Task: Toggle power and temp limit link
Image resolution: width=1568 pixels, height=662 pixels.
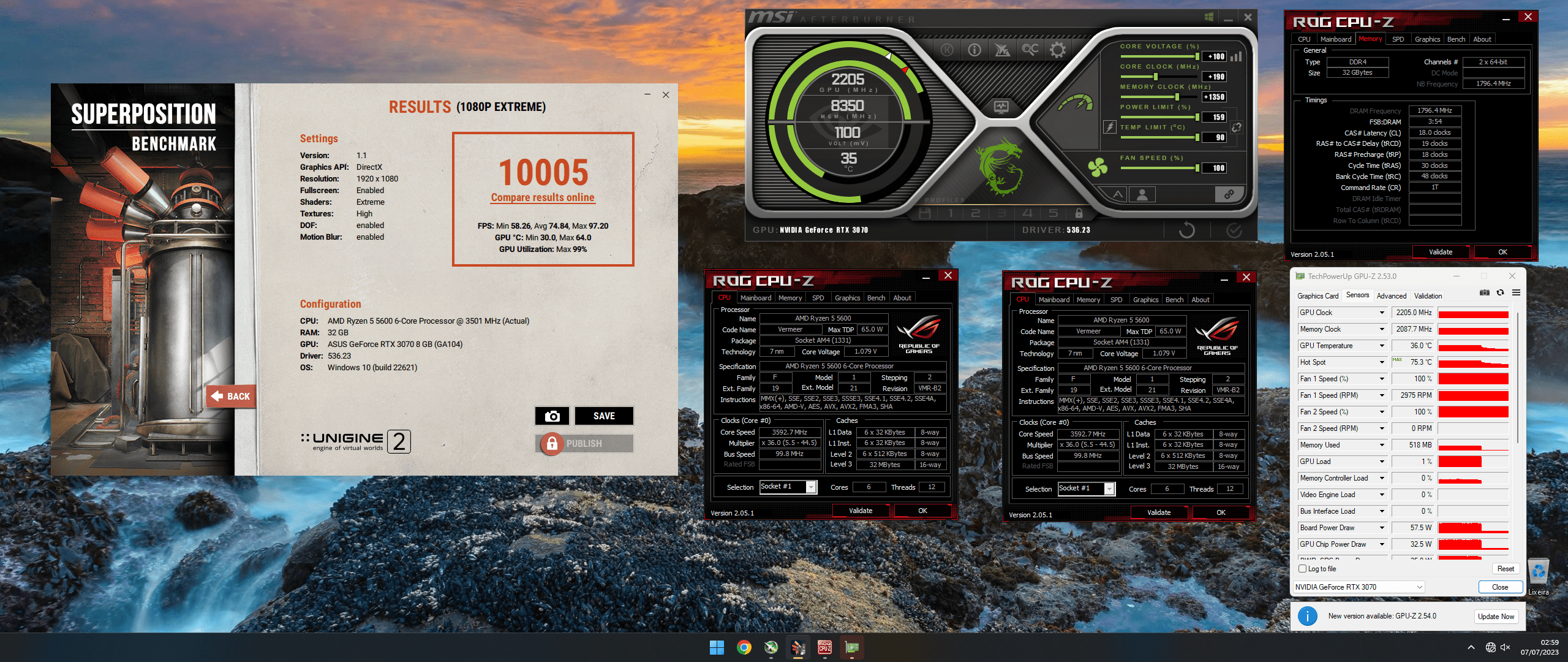Action: pyautogui.click(x=1236, y=127)
